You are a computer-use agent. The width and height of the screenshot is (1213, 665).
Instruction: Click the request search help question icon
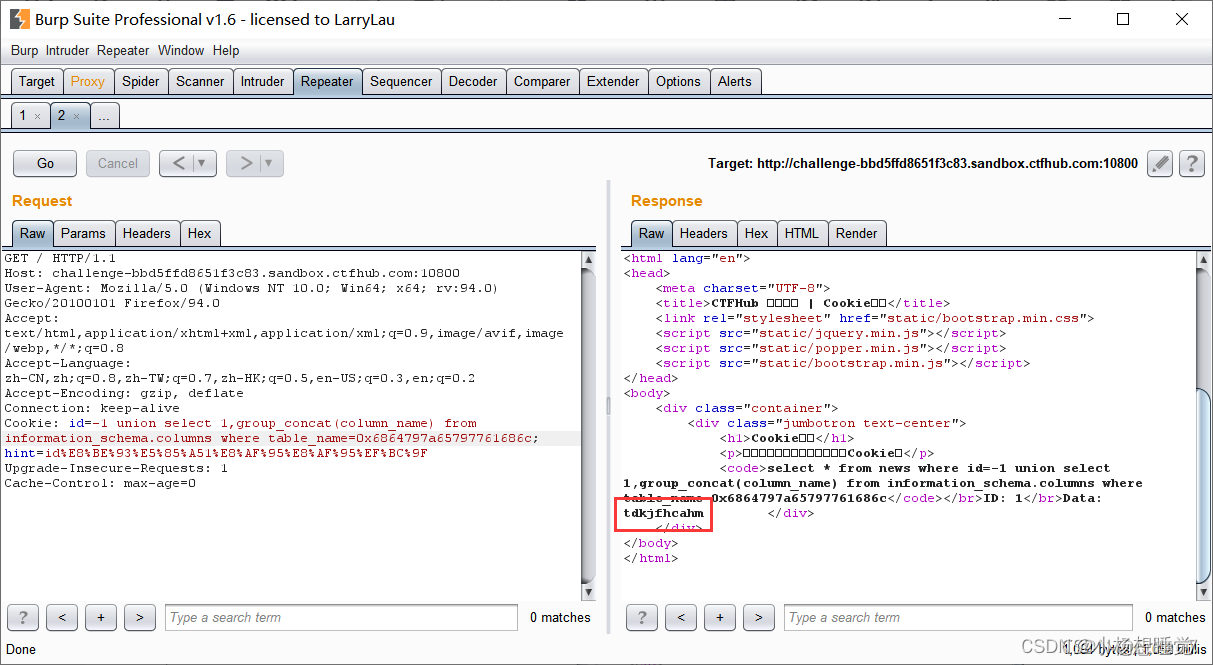[x=23, y=617]
